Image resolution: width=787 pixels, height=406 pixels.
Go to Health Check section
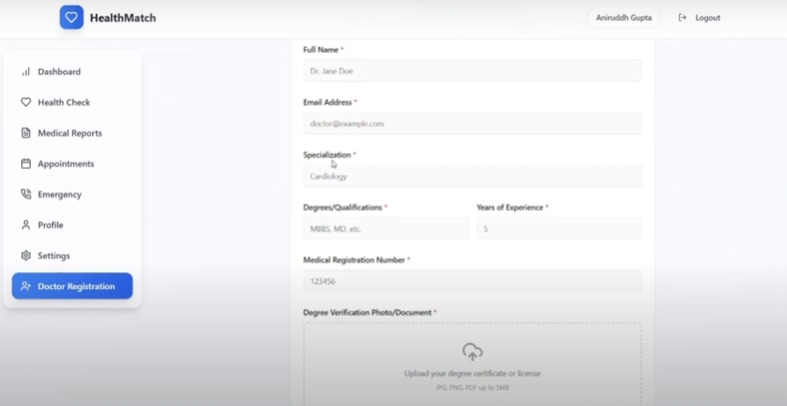72,102
